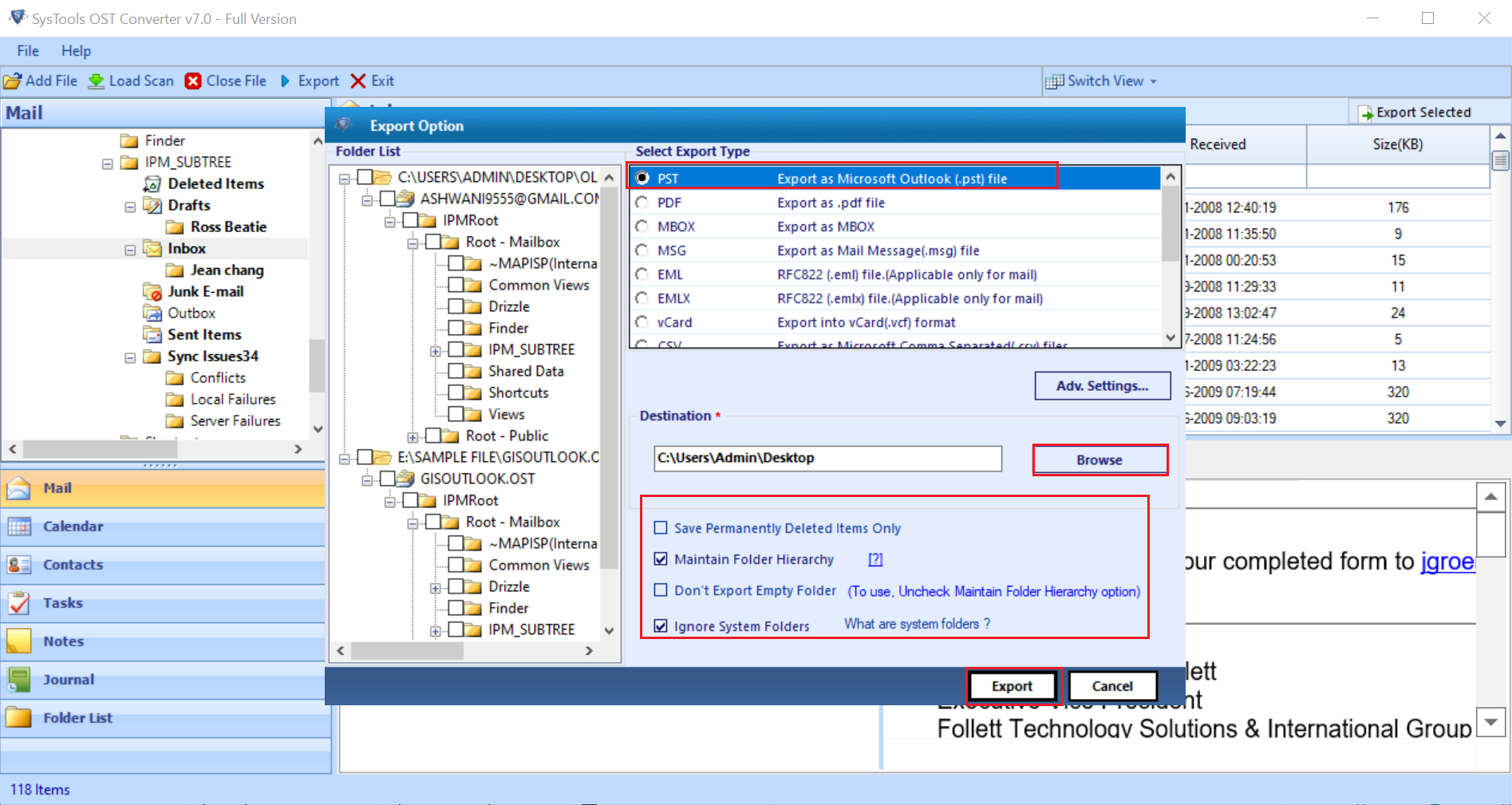1512x805 pixels.
Task: Open the File menu
Action: coord(28,51)
